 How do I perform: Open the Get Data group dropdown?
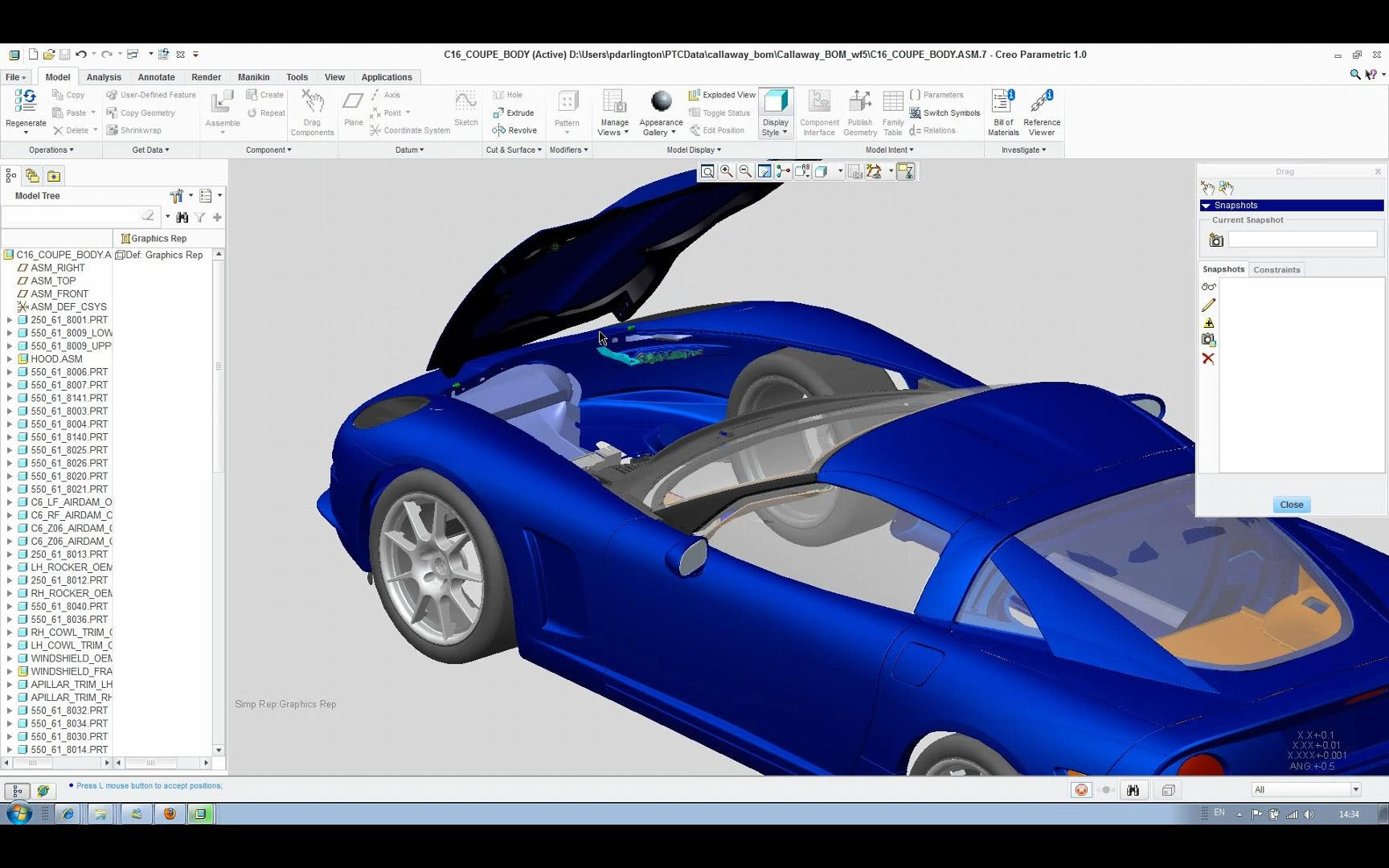(x=150, y=149)
